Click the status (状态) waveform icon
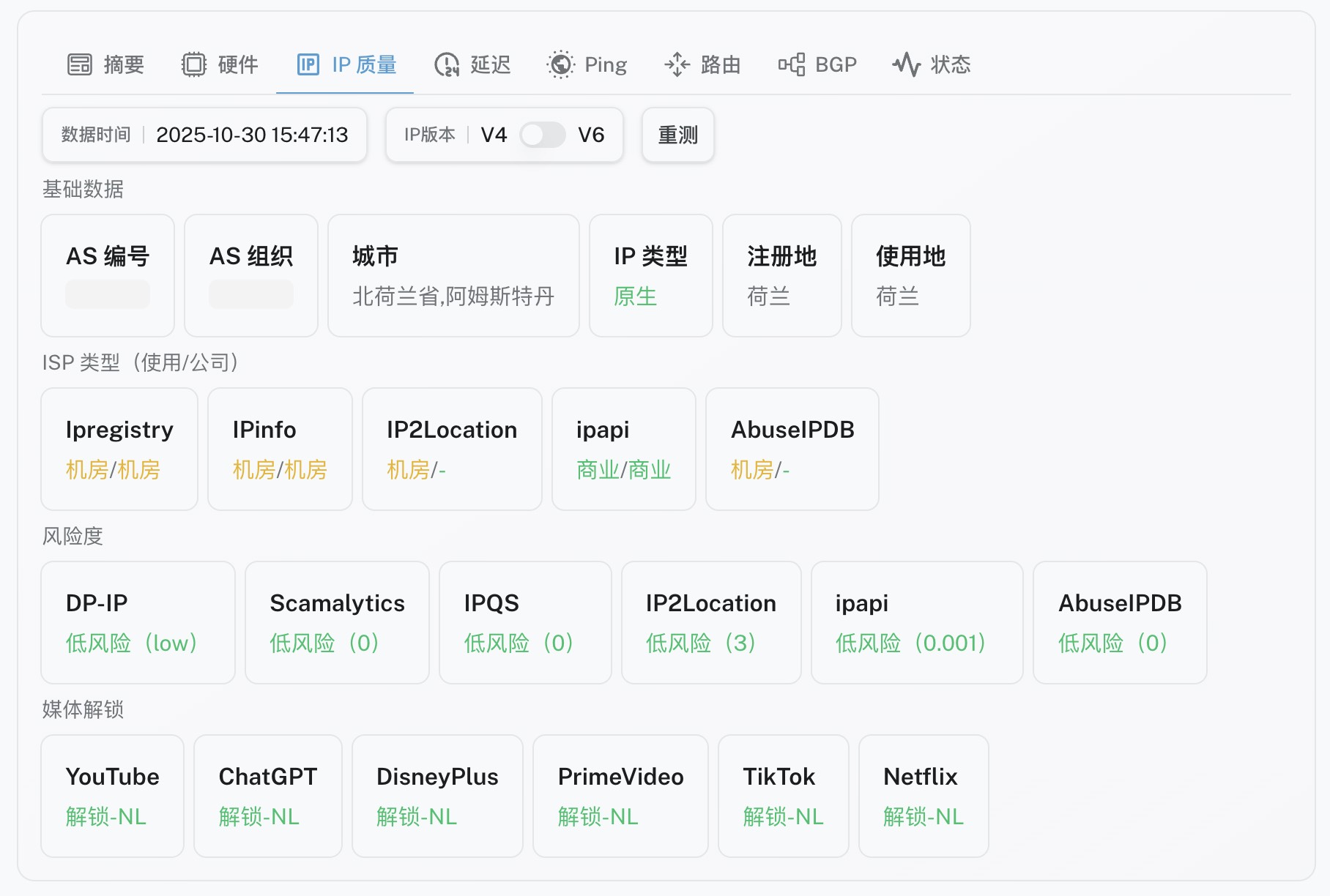Image resolution: width=1330 pixels, height=896 pixels. [x=907, y=64]
